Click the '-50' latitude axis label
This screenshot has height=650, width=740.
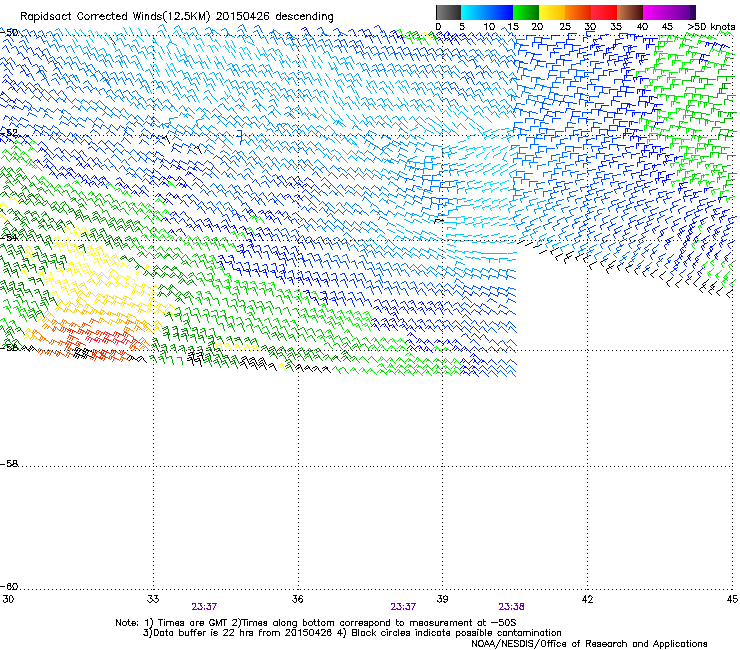click(9, 33)
